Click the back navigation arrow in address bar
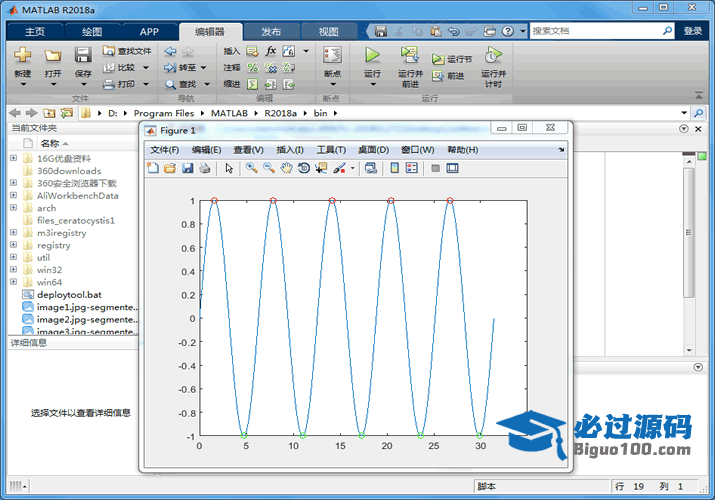This screenshot has height=500, width=715. pyautogui.click(x=15, y=113)
